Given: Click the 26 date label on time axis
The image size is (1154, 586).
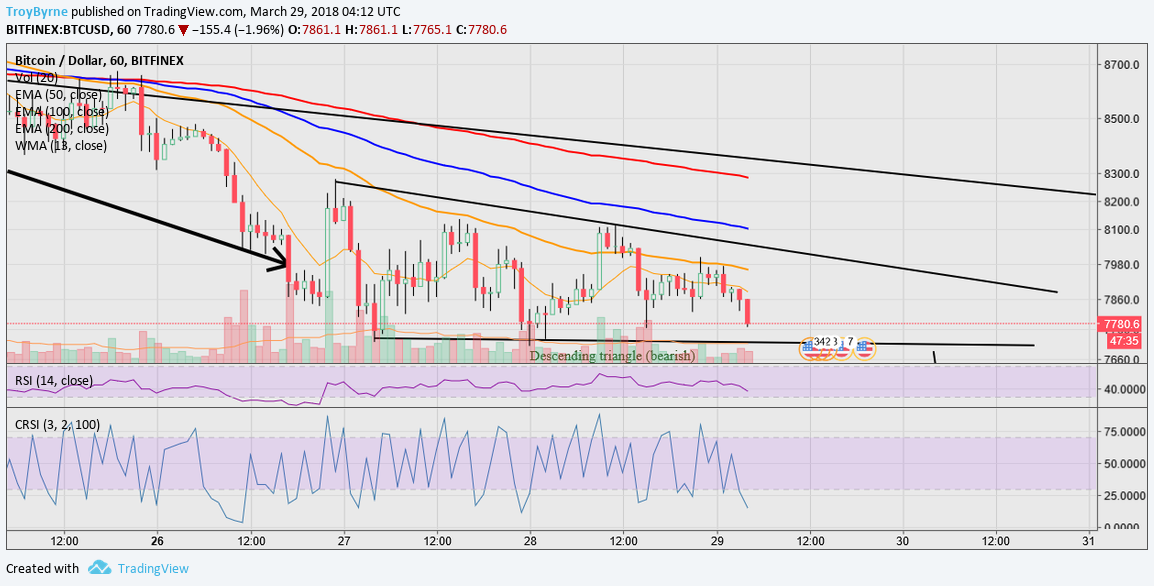Looking at the screenshot, I should [157, 541].
